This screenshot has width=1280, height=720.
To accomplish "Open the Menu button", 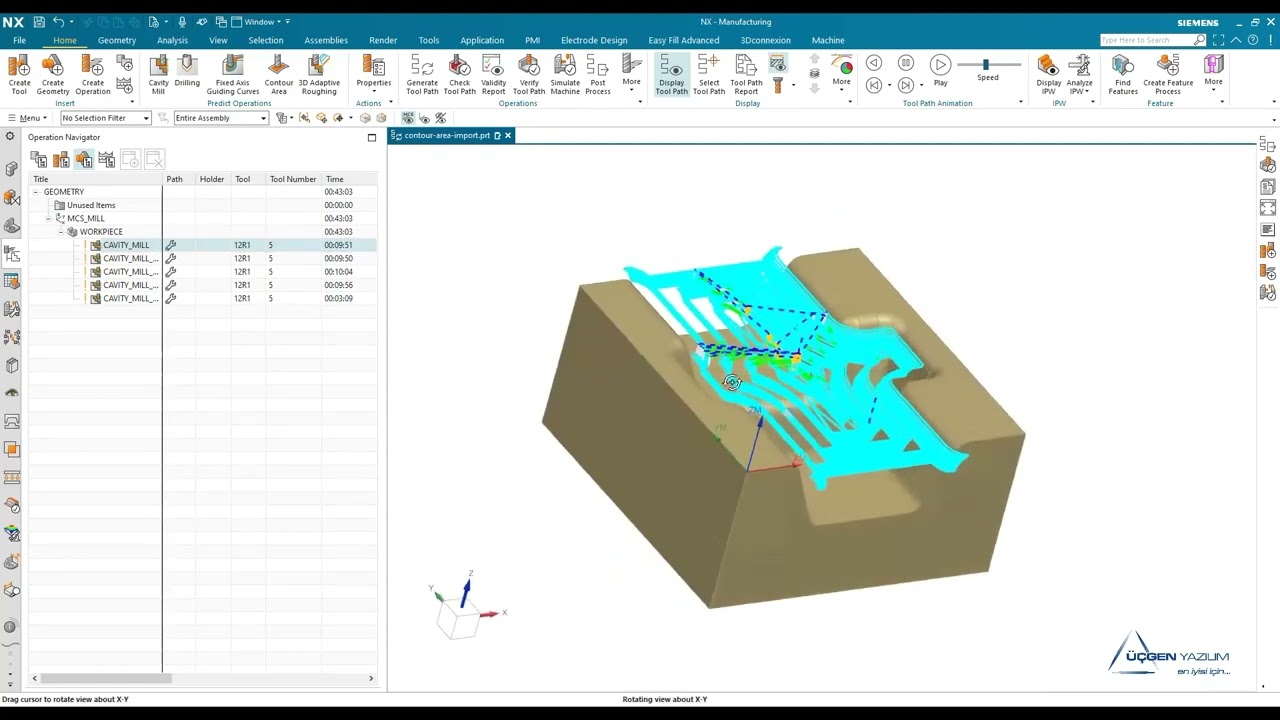I will point(26,118).
